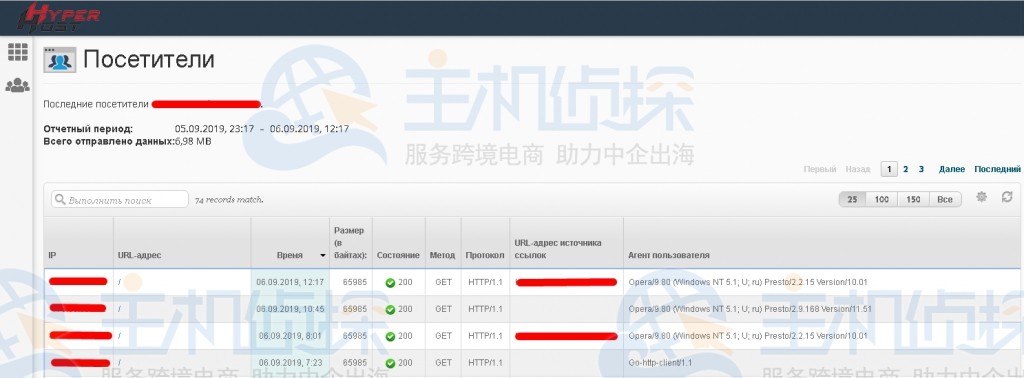Go to page 1

pos(888,169)
